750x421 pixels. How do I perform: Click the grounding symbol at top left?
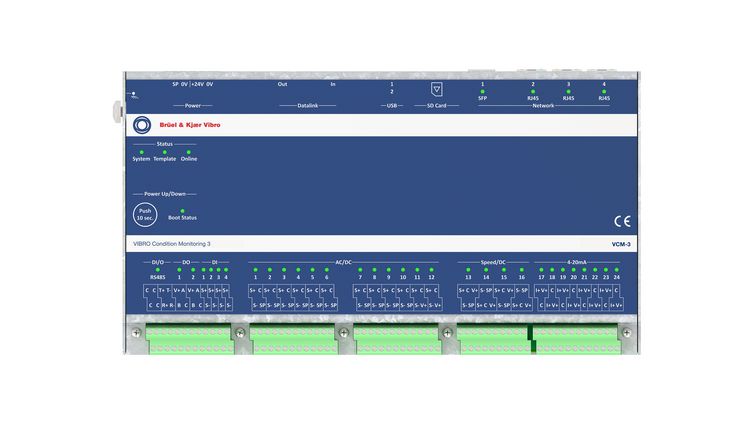134,95
